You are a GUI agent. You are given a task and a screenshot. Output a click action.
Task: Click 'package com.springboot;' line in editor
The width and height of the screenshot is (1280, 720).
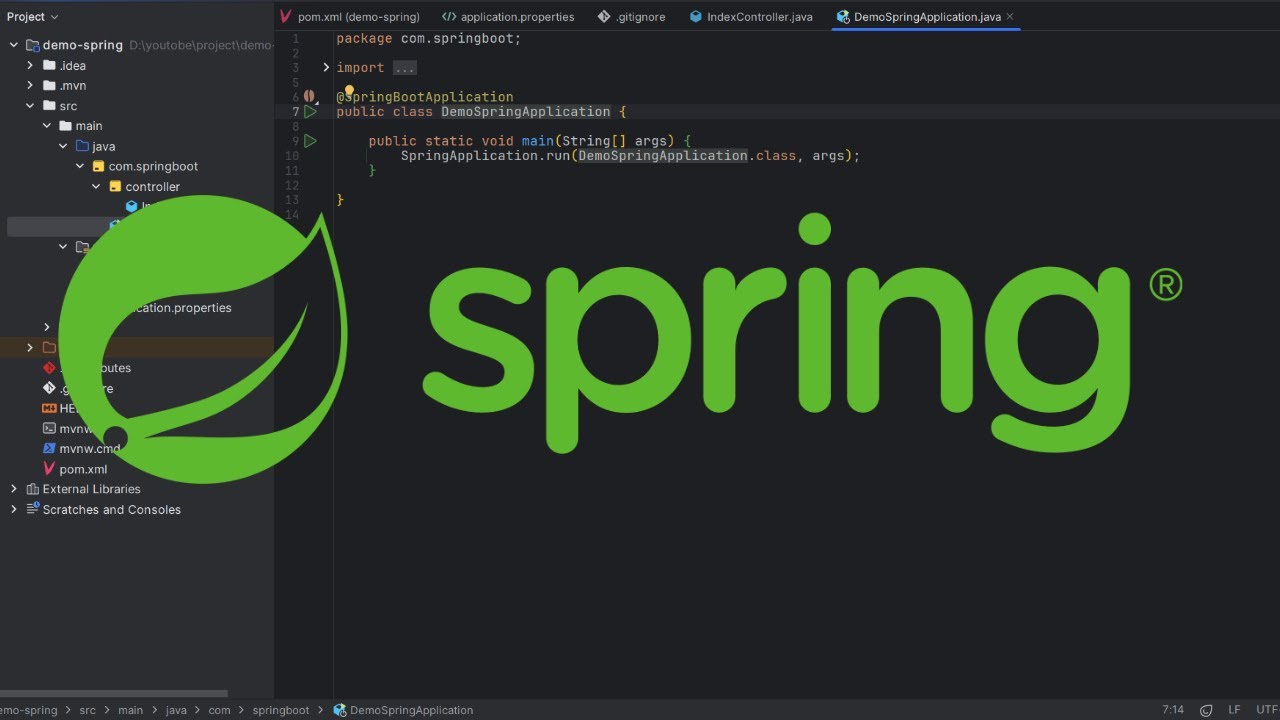click(x=429, y=39)
